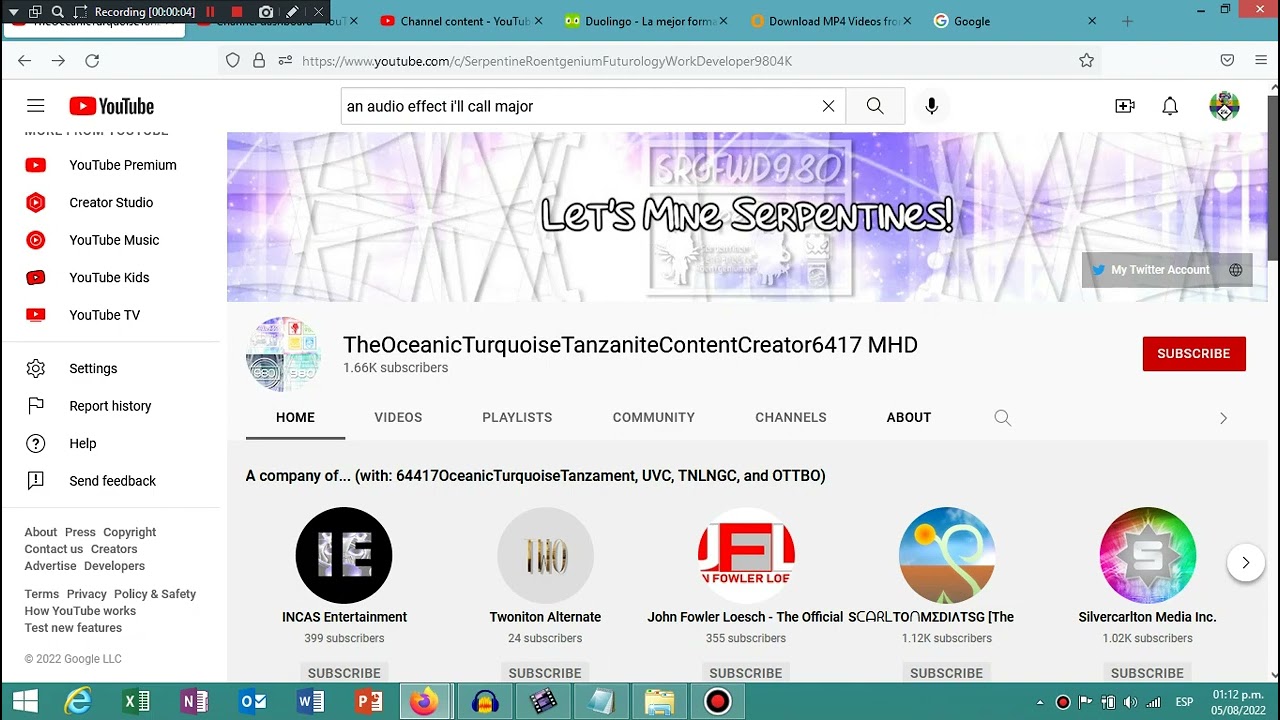1280x720 pixels.
Task: Bookmark this page with the star
Action: pos(1086,61)
